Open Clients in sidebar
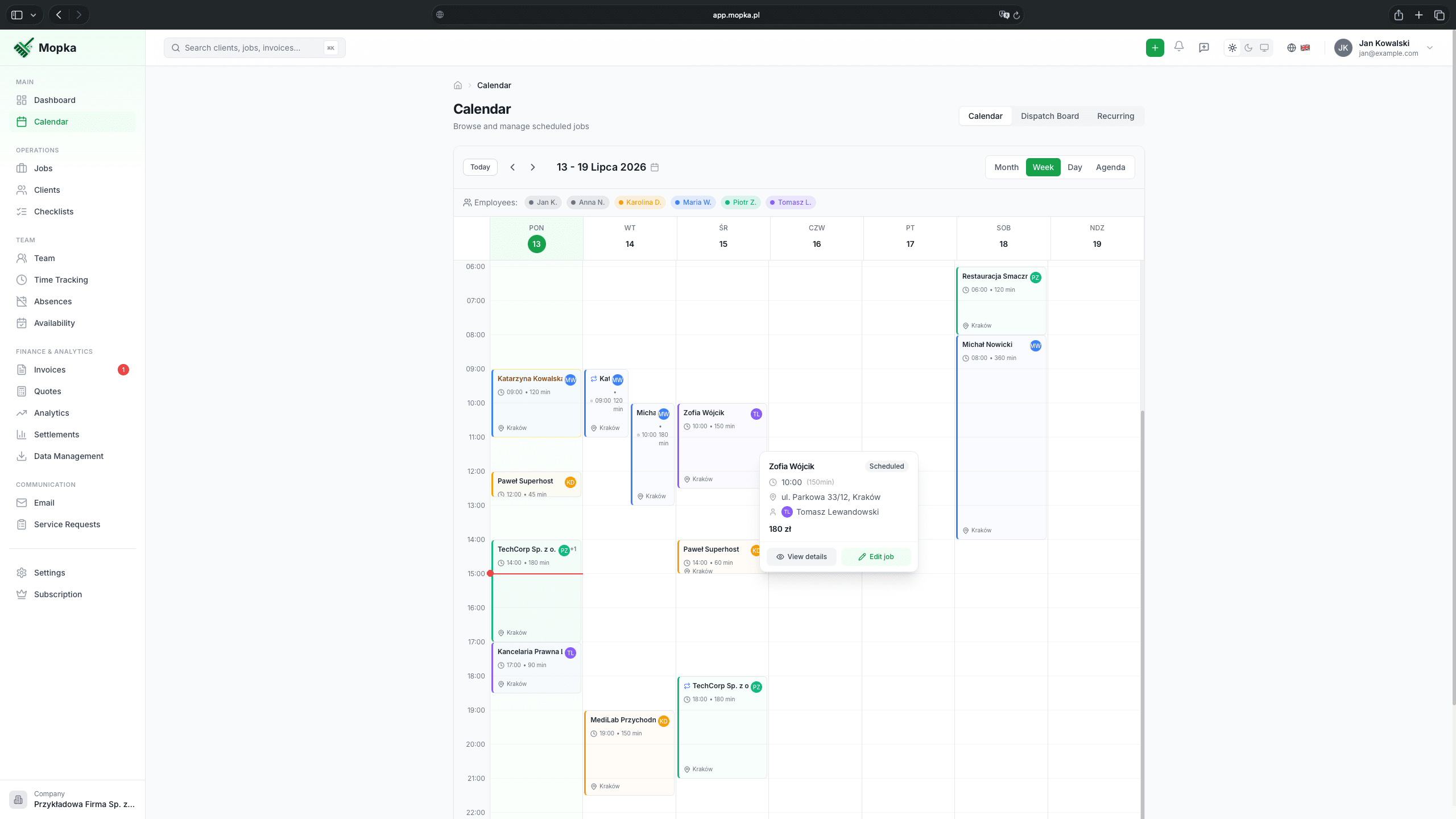This screenshot has height=819, width=1456. (x=73, y=190)
